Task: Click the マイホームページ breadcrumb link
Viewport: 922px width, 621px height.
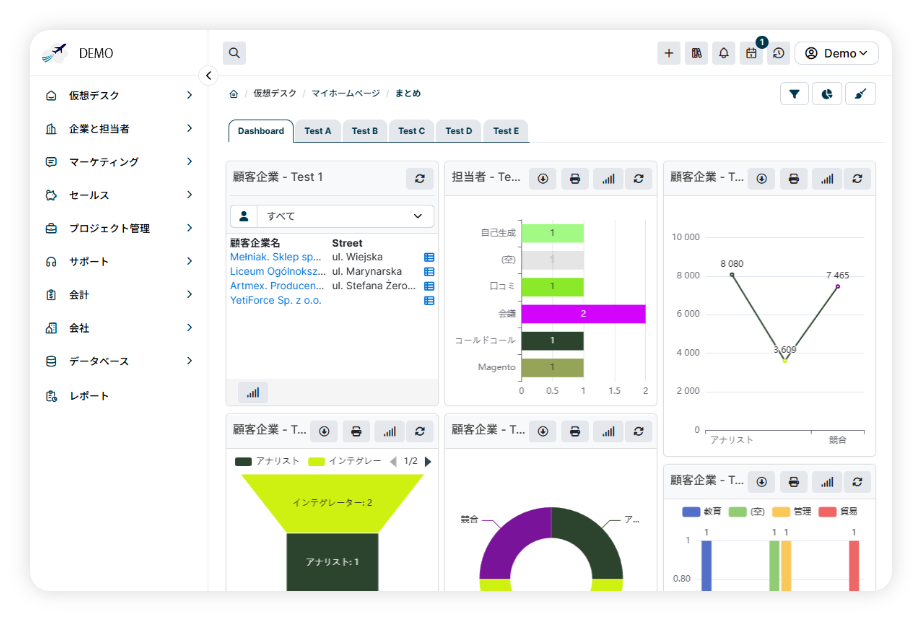Action: point(345,93)
